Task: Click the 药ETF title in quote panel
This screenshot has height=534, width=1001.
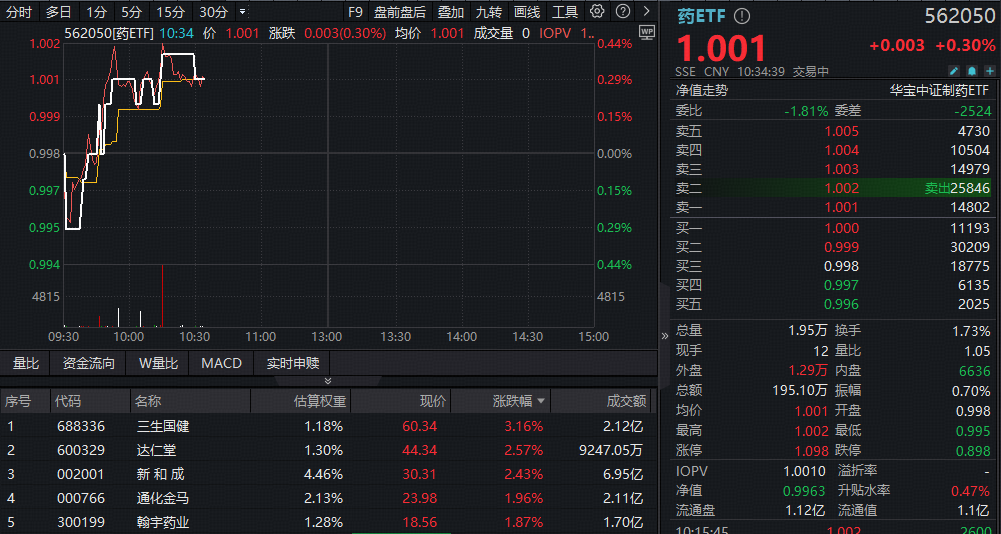Action: tap(702, 17)
